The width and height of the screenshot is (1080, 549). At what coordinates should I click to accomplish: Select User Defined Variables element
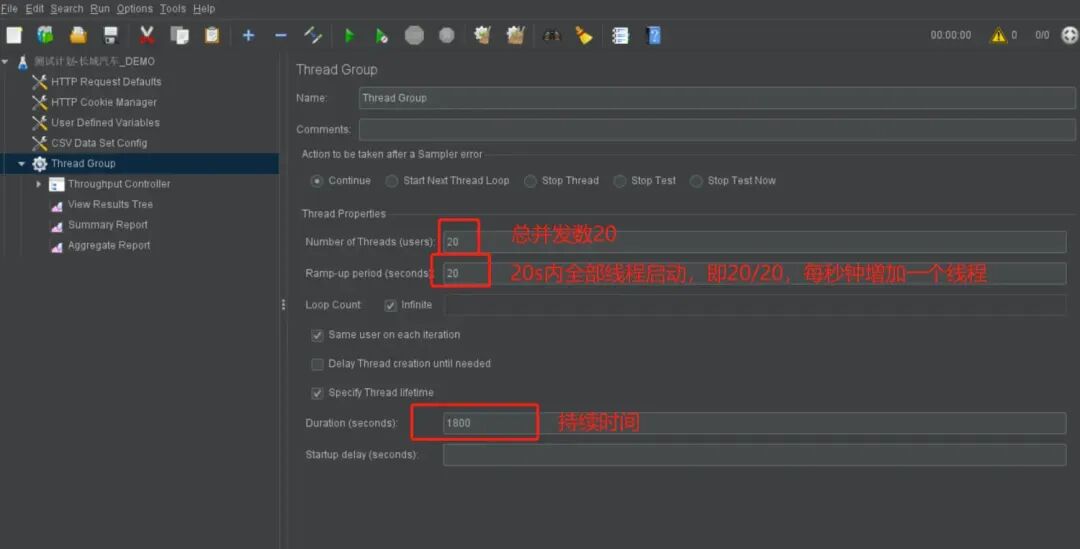pyautogui.click(x=105, y=123)
